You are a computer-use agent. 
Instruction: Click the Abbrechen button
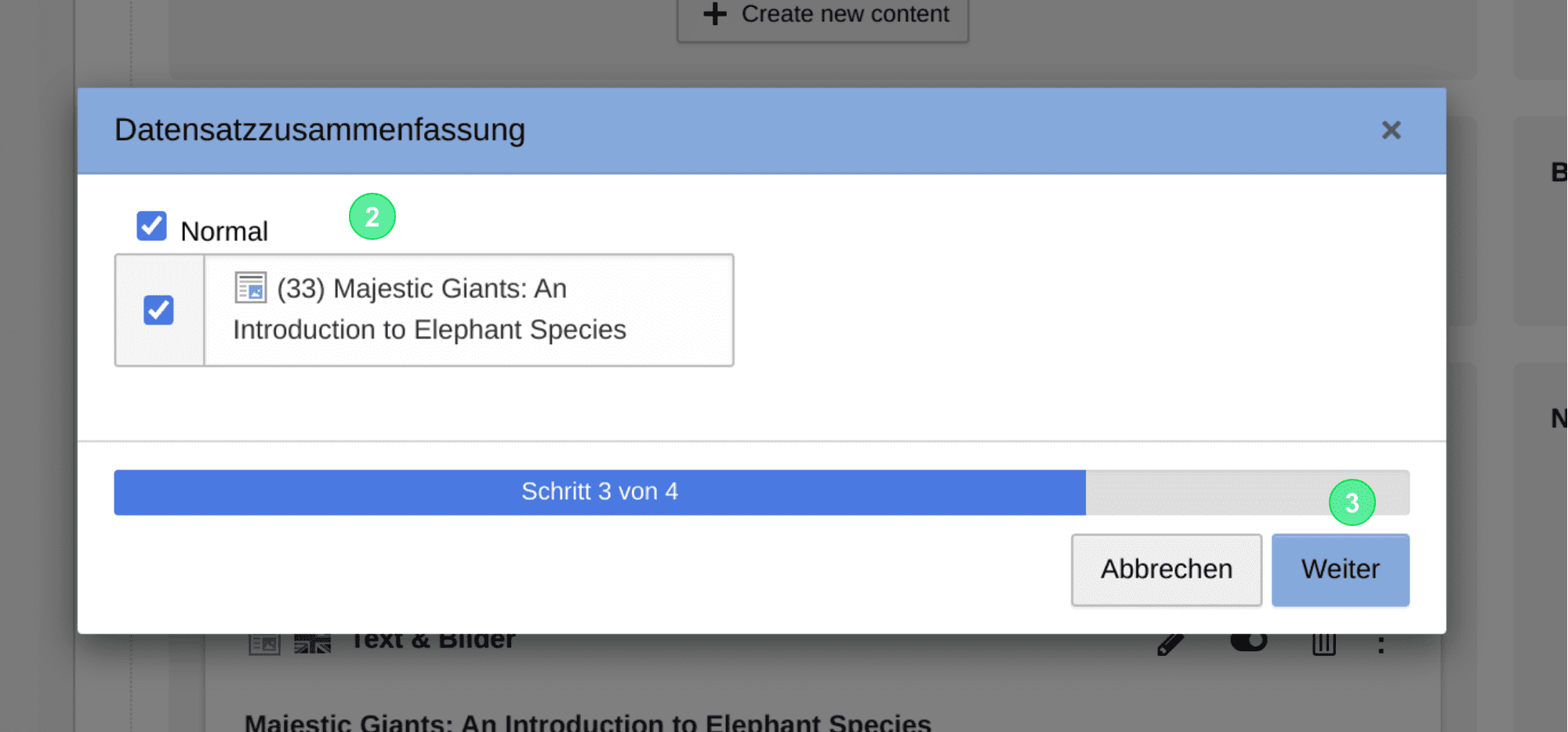[1167, 570]
